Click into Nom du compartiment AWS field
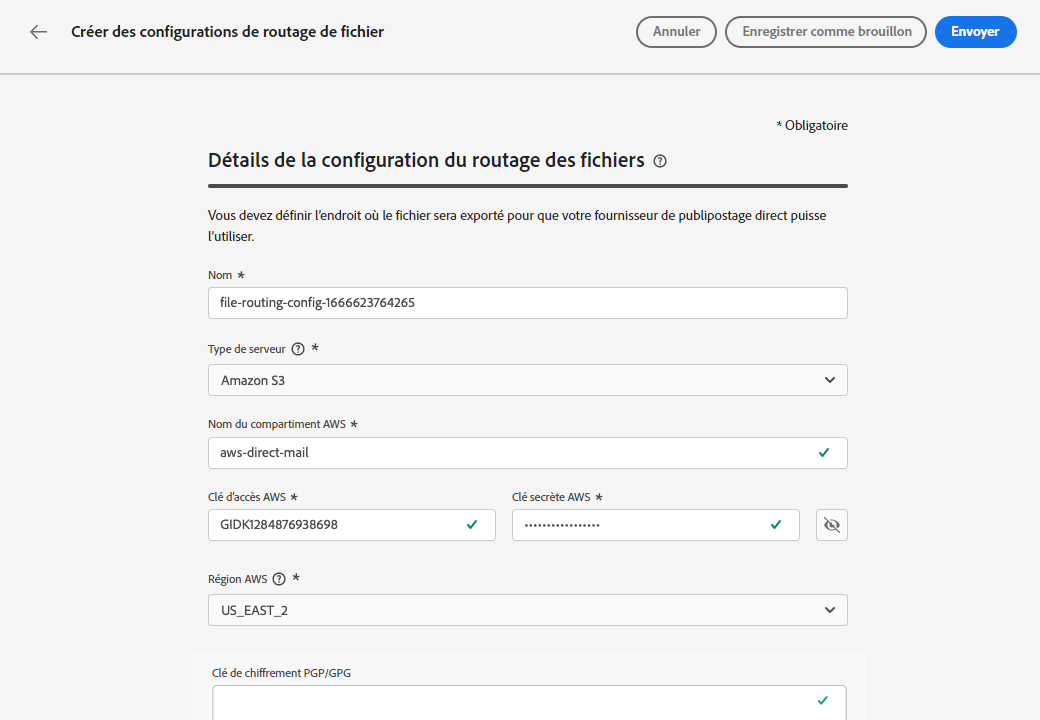Viewport: 1040px width, 720px height. pyautogui.click(x=510, y=453)
